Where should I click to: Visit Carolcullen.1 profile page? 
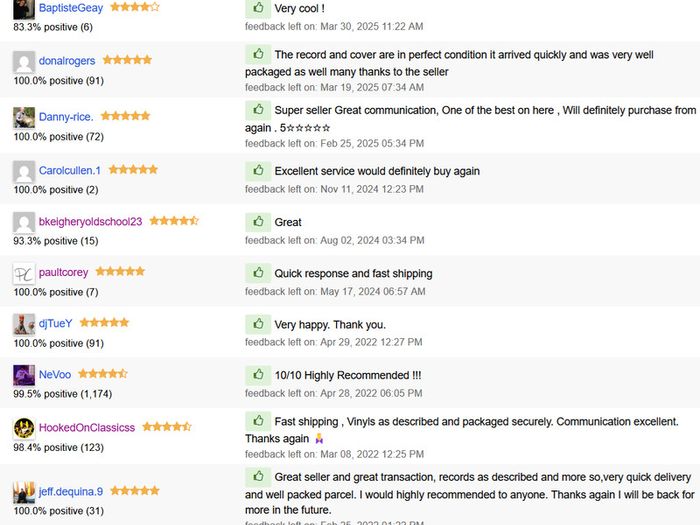(70, 170)
